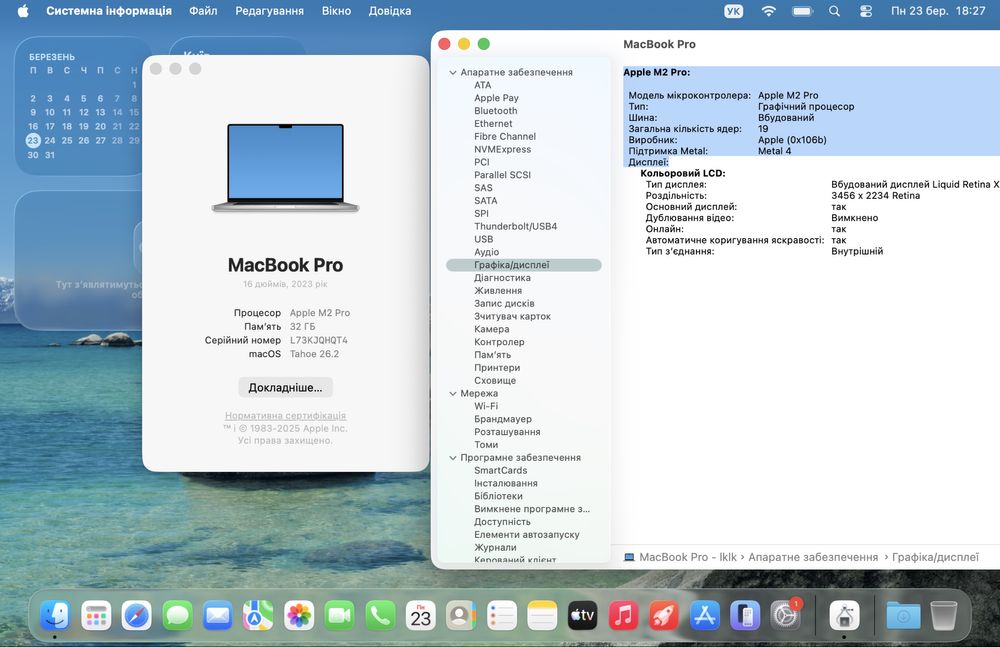Select Apple Pay in the sidebar

(496, 98)
